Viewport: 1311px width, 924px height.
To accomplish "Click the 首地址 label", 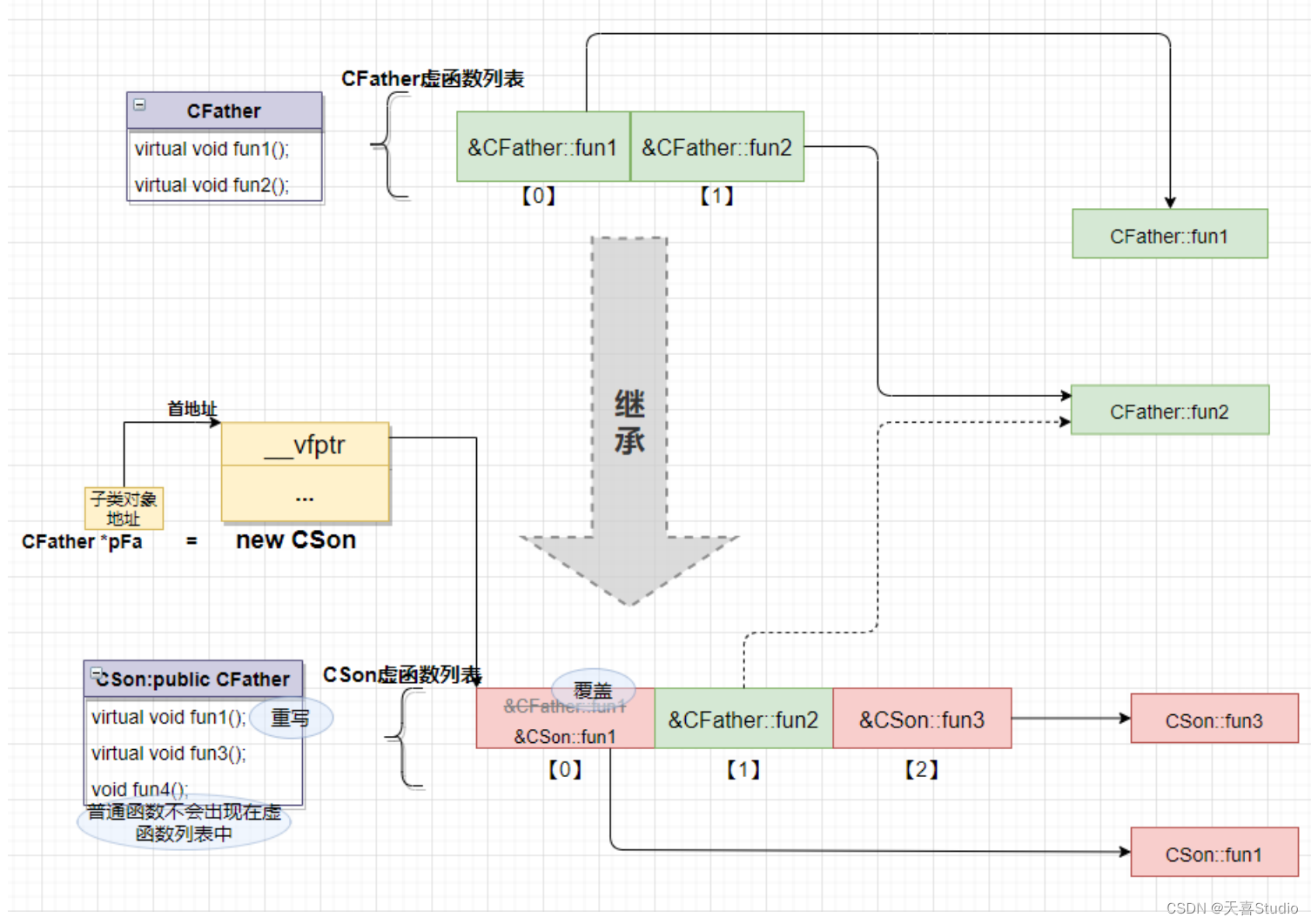I will click(192, 409).
